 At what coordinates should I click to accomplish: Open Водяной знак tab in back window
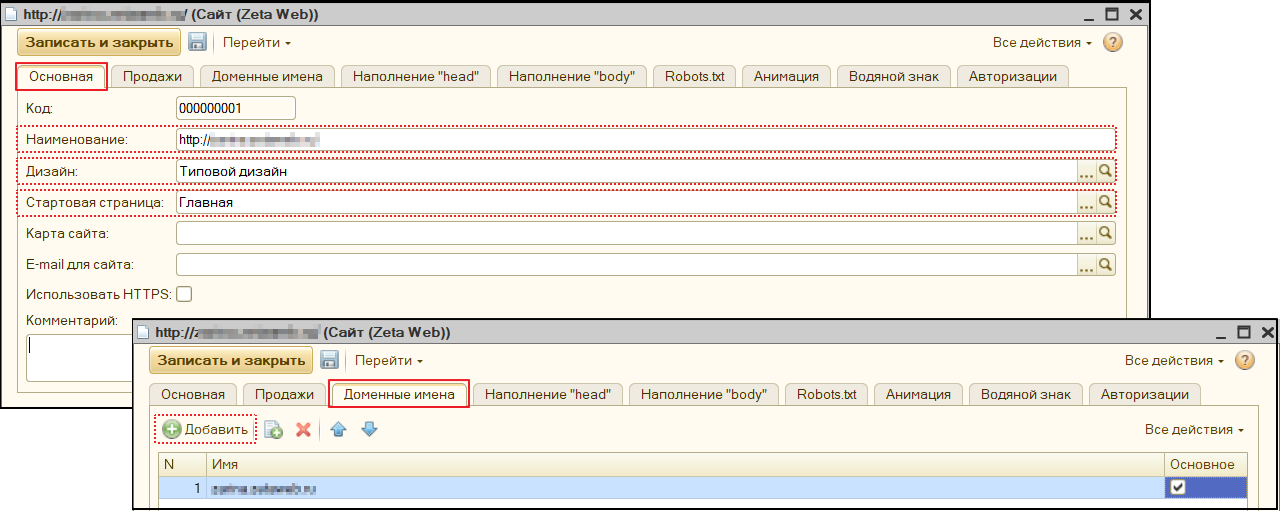coord(892,77)
